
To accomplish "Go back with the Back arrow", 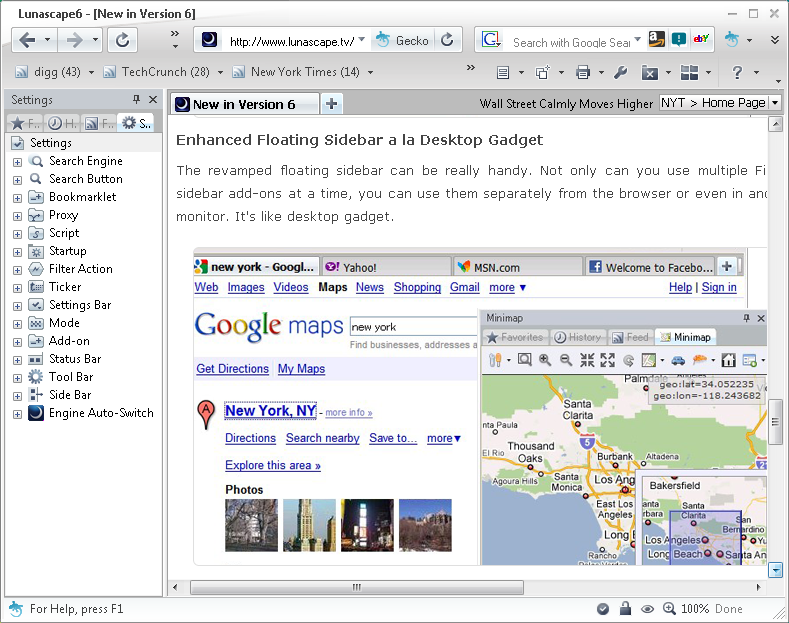I will pos(27,40).
